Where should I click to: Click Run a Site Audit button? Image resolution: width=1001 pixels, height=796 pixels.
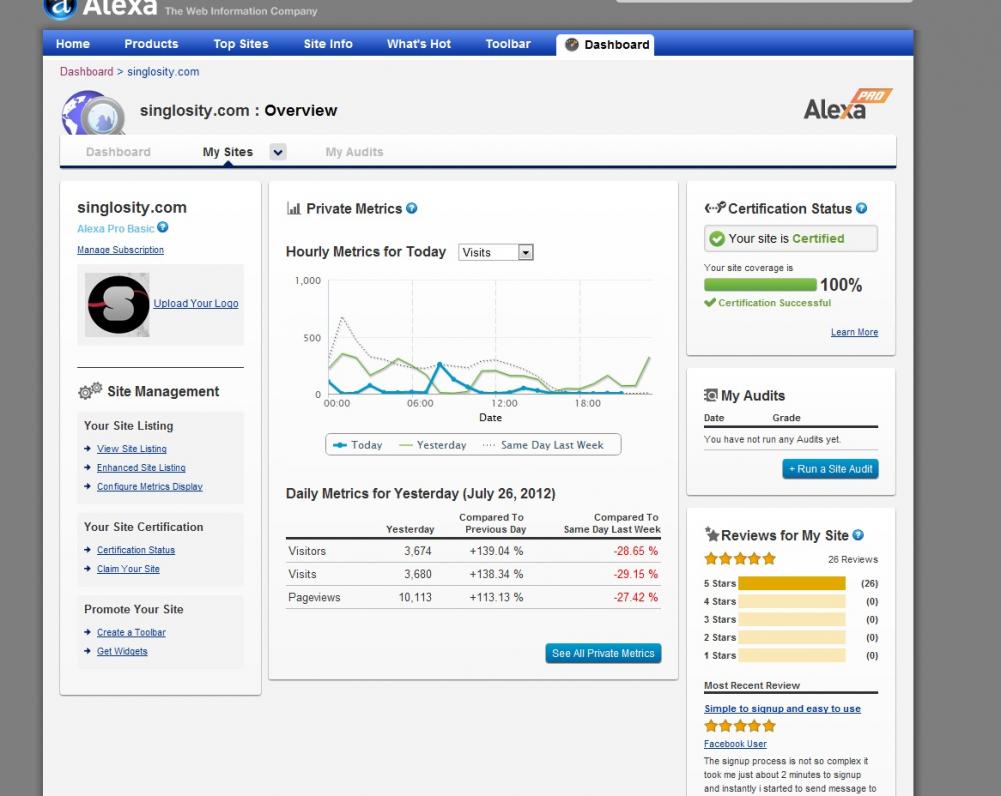(x=831, y=469)
